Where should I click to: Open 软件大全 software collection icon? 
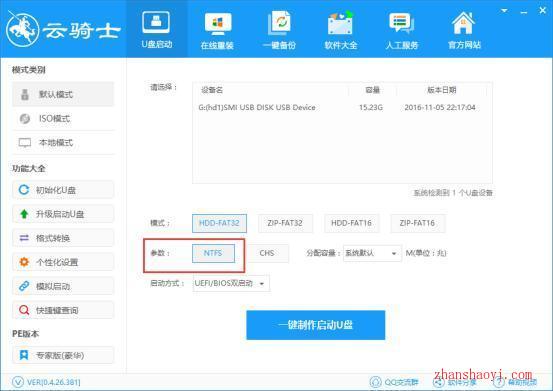tap(340, 23)
